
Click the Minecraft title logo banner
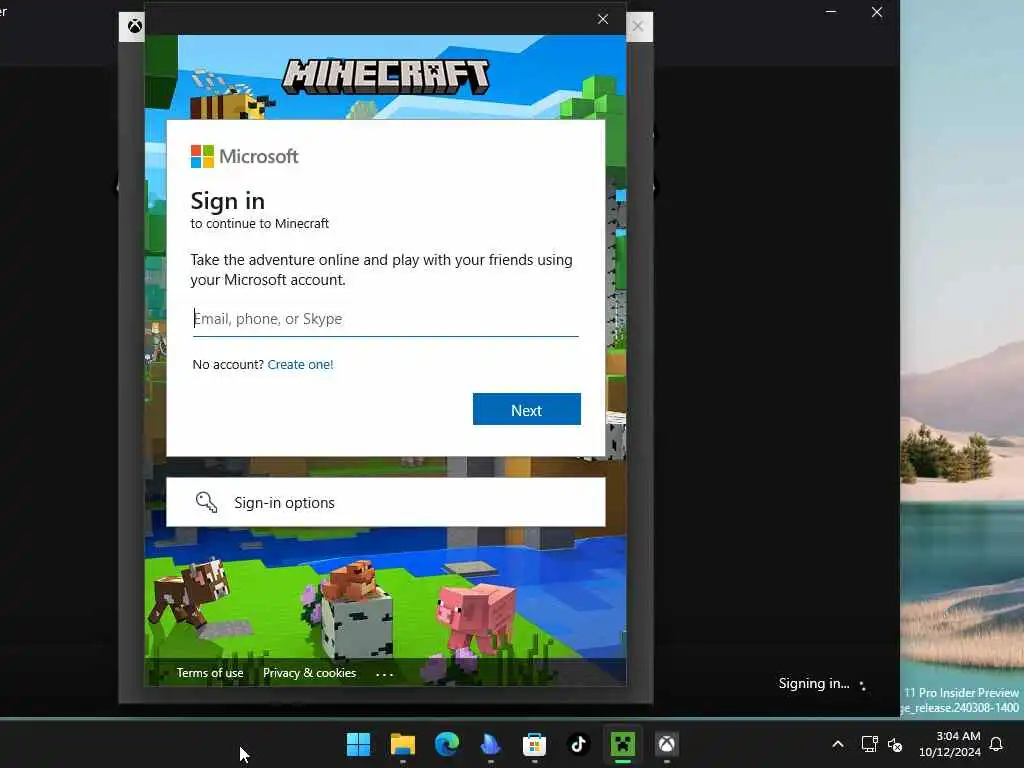click(385, 76)
